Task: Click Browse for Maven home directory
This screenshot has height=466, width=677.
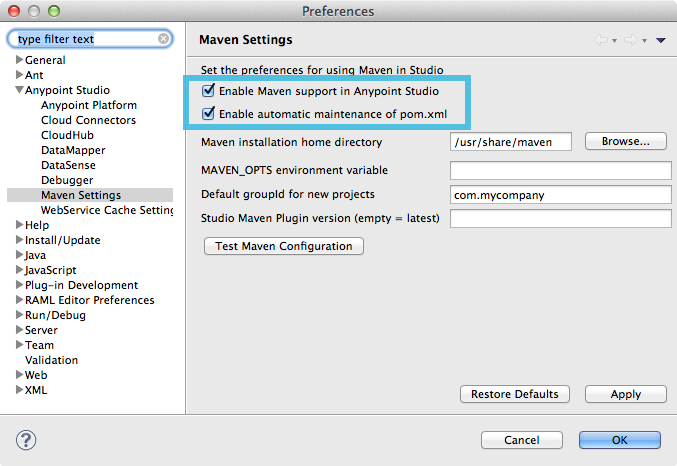Action: point(626,141)
